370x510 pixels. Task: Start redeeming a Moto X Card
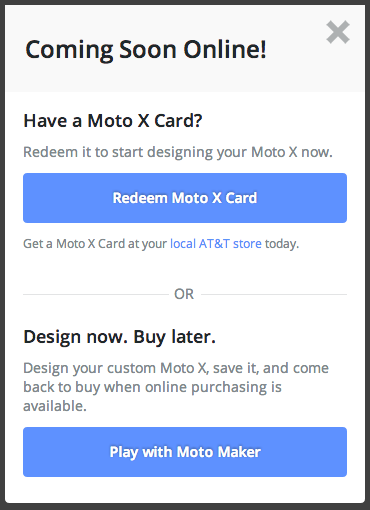pos(185,198)
